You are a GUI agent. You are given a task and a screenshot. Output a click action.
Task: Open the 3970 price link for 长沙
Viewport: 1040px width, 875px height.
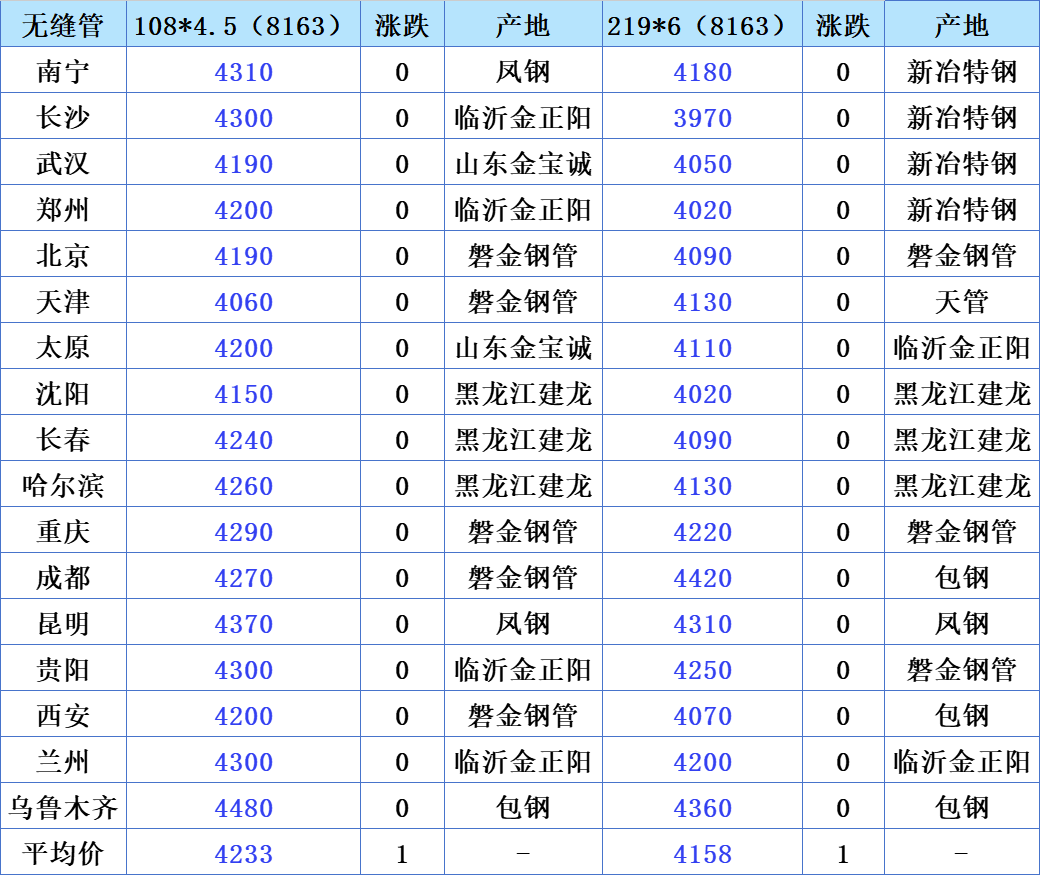(x=702, y=118)
